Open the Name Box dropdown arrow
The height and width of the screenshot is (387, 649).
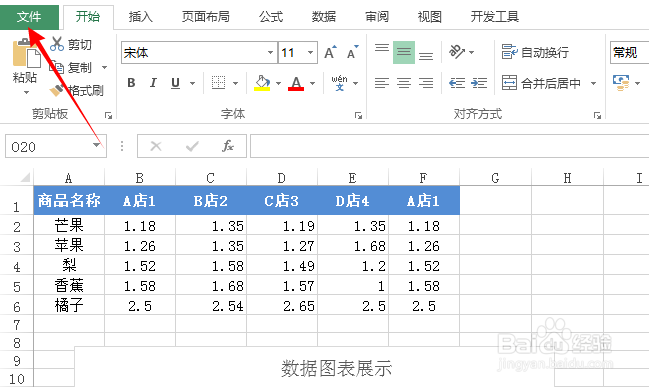coord(96,145)
